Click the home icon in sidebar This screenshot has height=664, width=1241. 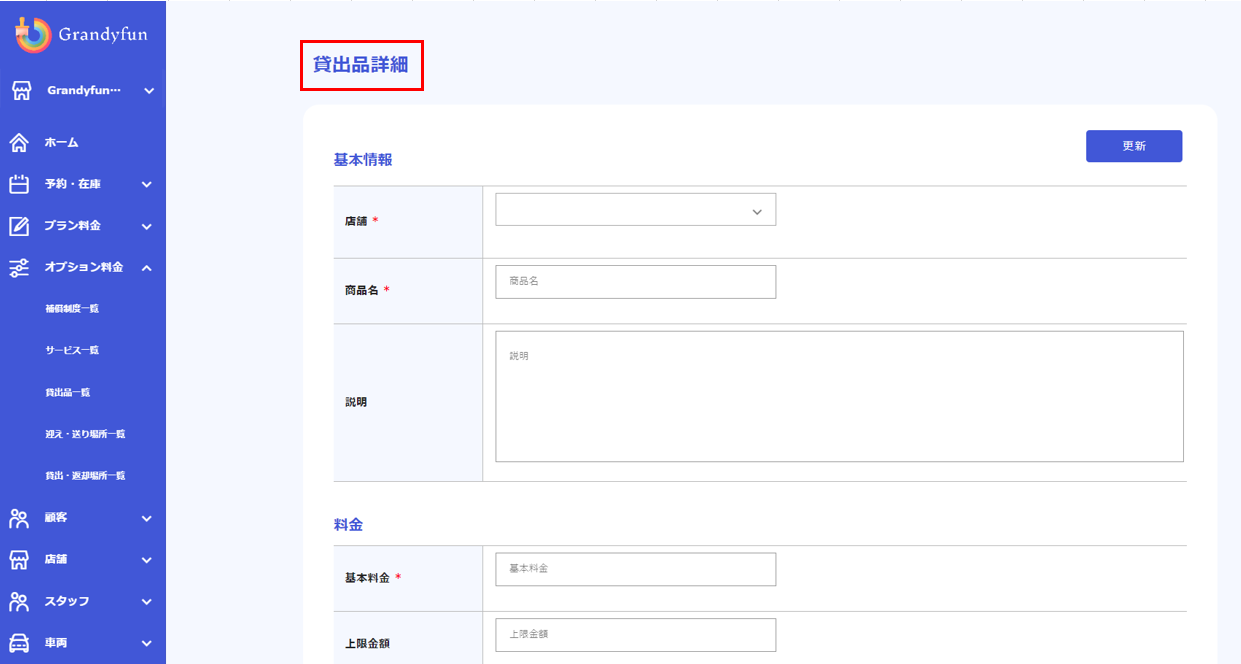[19, 143]
